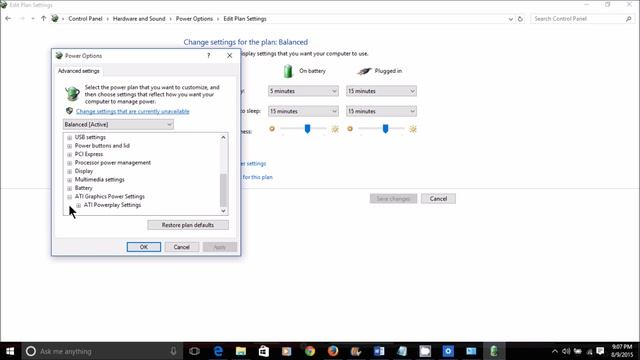Show hidden system tray icons
The height and width of the screenshot is (360, 640).
pos(555,351)
